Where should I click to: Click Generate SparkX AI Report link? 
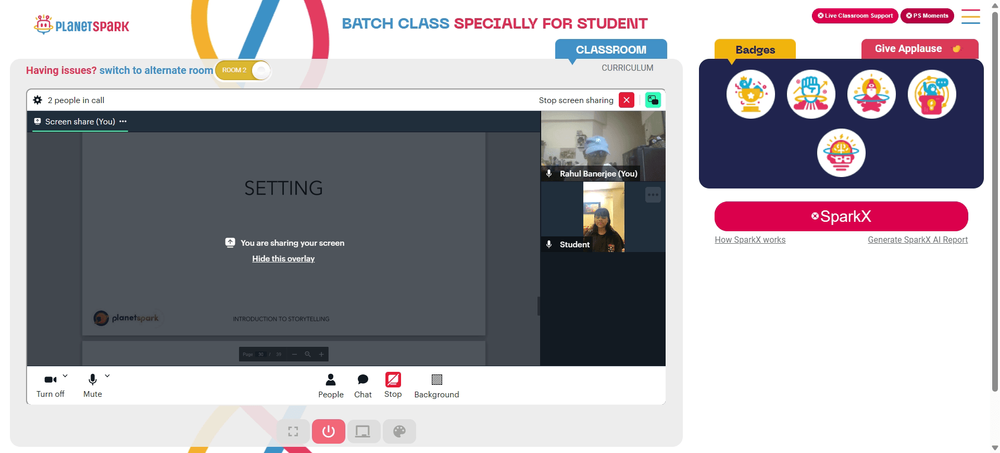click(x=918, y=240)
